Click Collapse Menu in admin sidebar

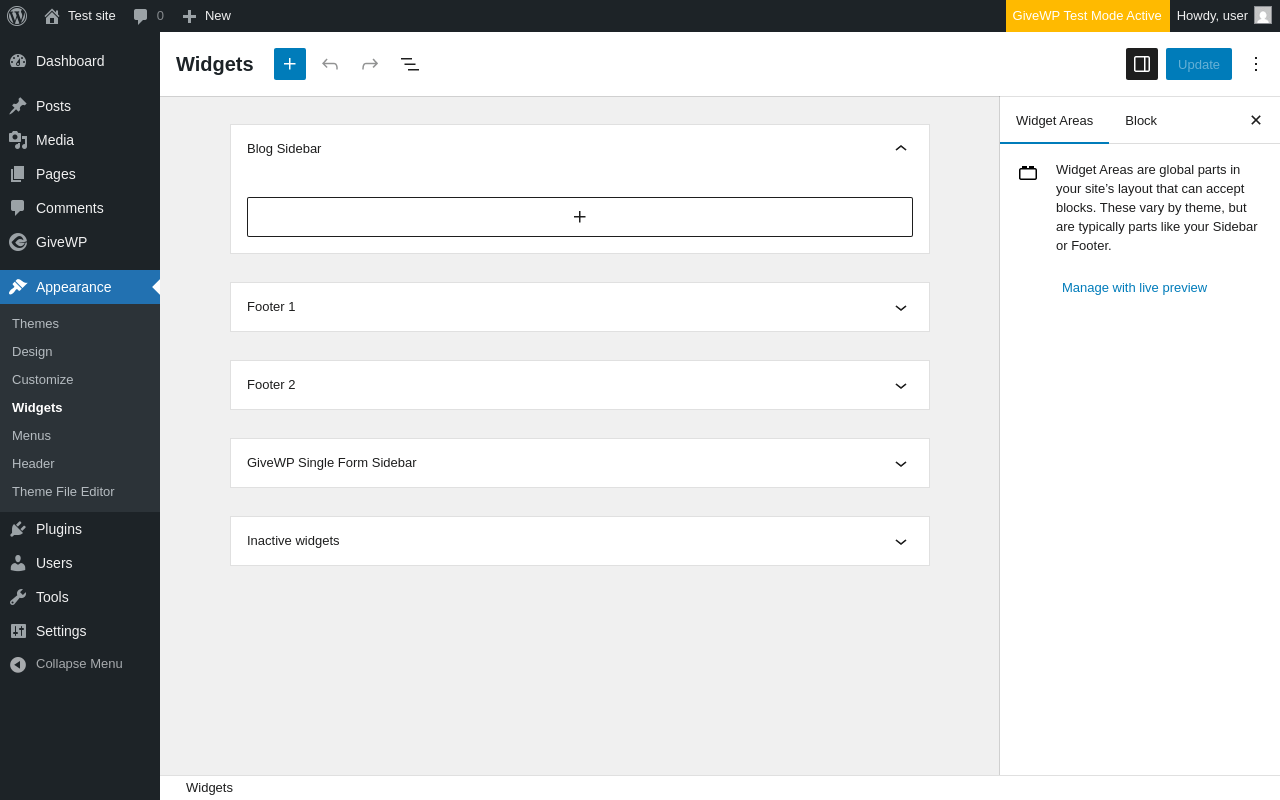[79, 664]
